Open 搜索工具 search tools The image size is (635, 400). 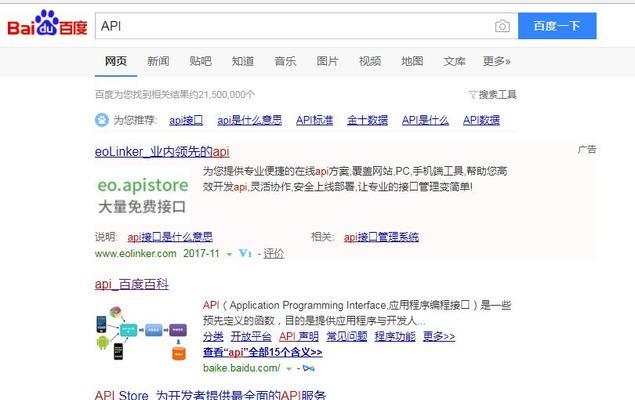[x=497, y=95]
